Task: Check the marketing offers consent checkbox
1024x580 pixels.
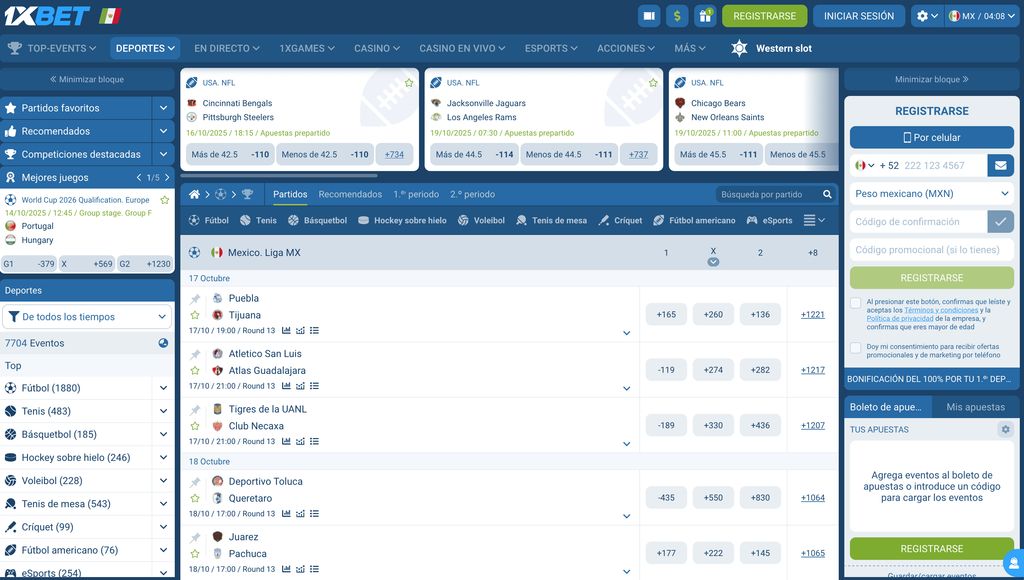Action: 856,347
